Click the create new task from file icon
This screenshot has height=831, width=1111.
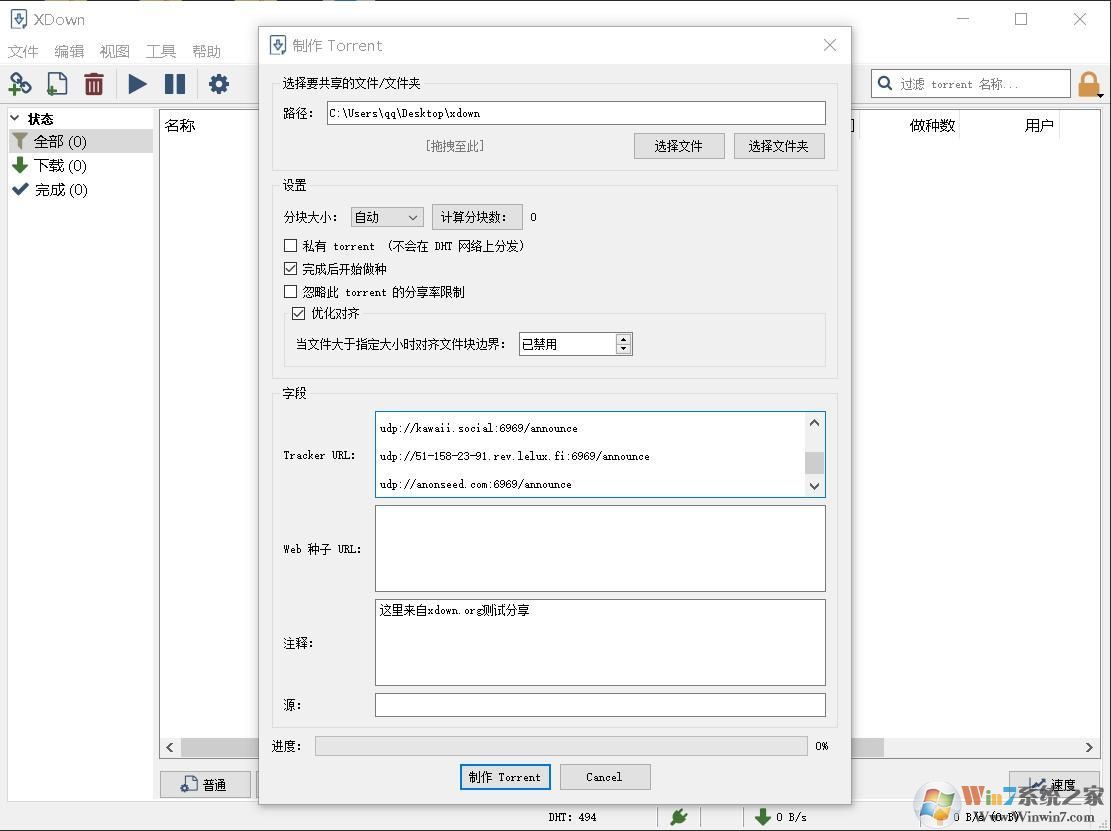[57, 84]
